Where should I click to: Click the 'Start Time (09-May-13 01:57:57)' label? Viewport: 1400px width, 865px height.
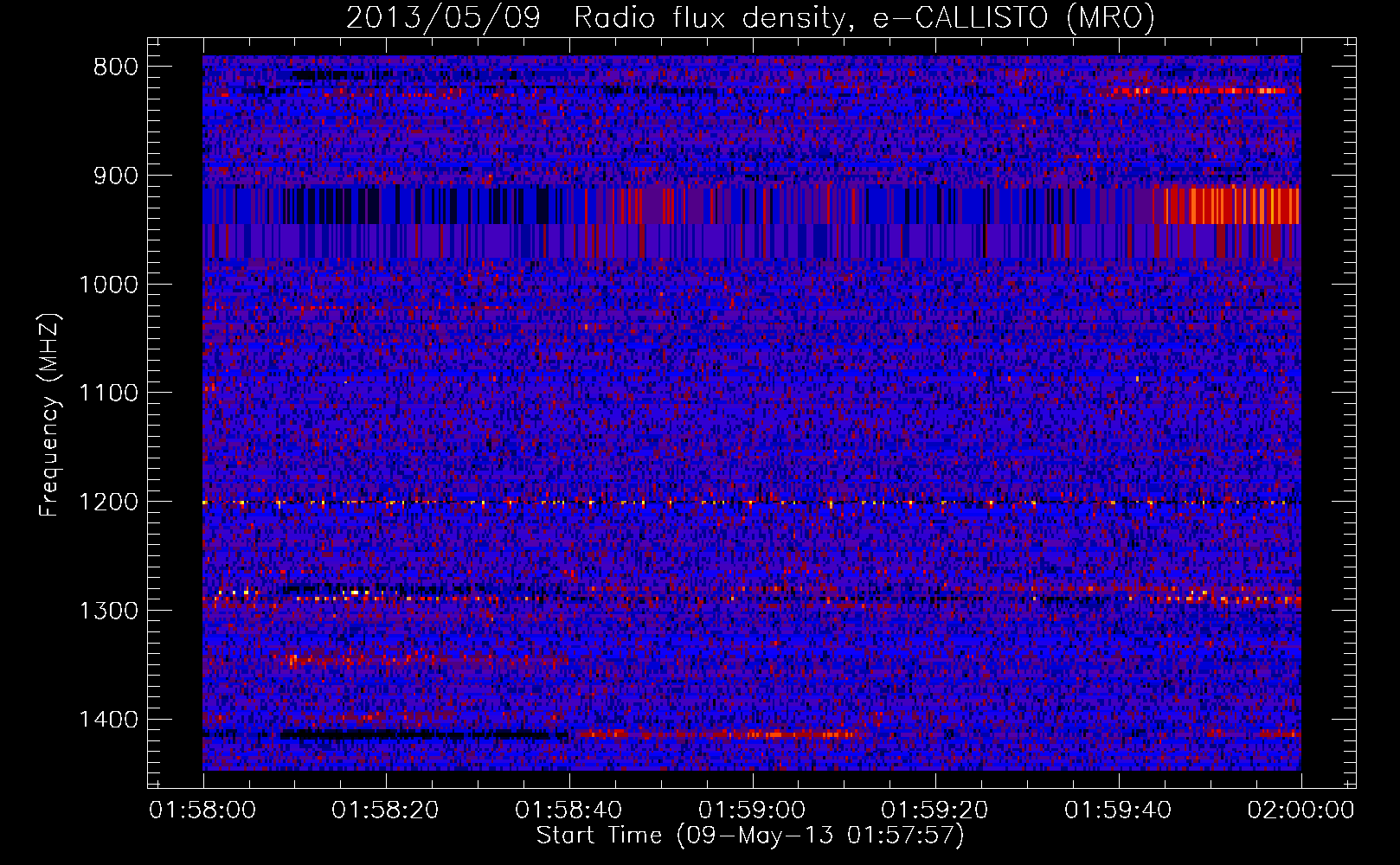(750, 836)
